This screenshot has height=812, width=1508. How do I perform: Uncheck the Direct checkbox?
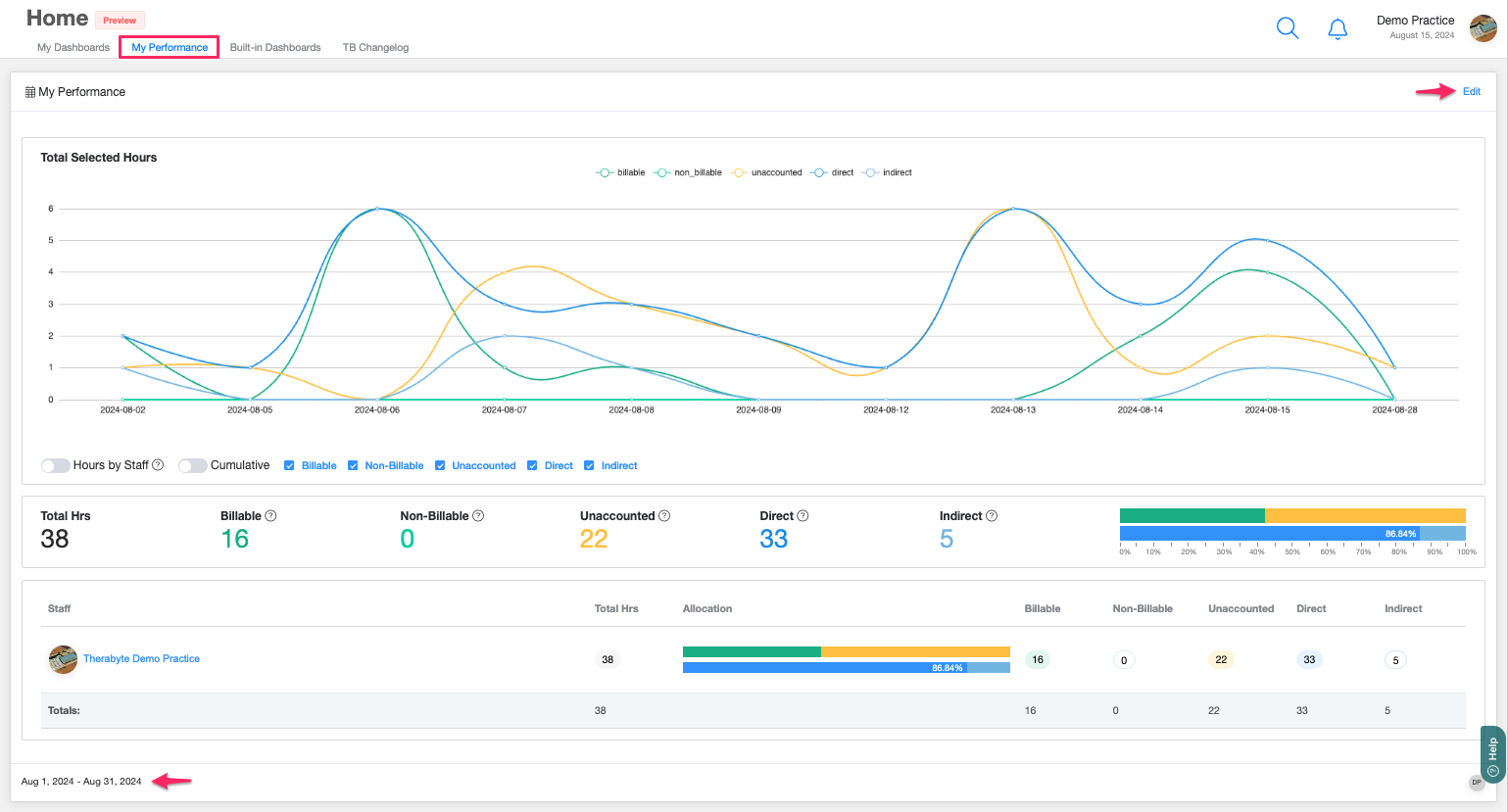(x=532, y=466)
